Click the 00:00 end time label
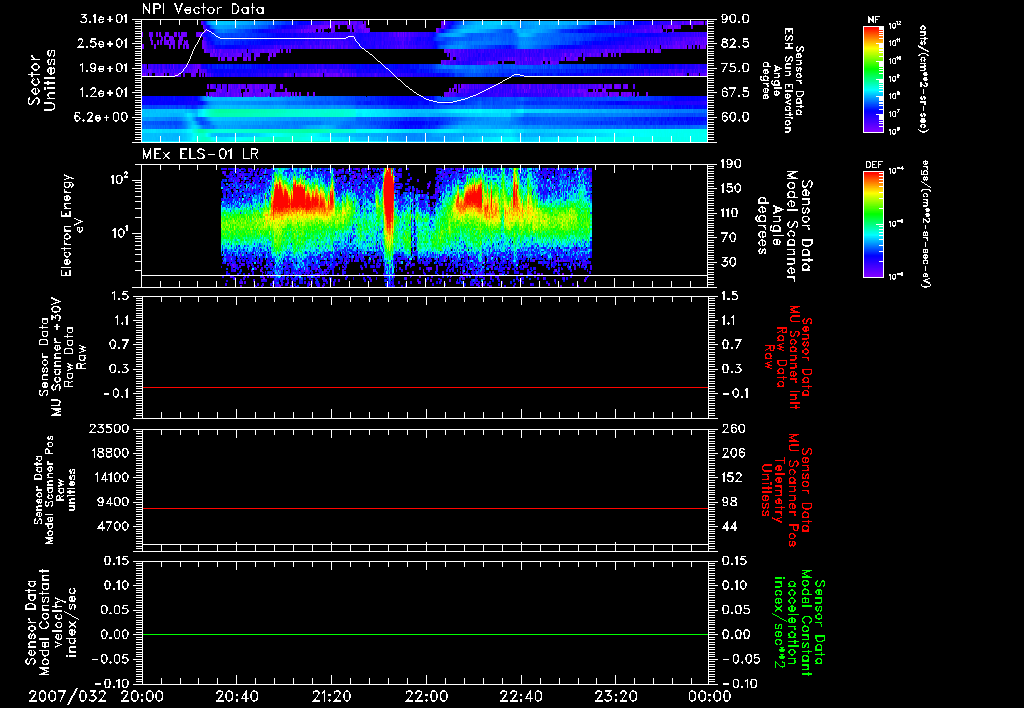 (710, 695)
